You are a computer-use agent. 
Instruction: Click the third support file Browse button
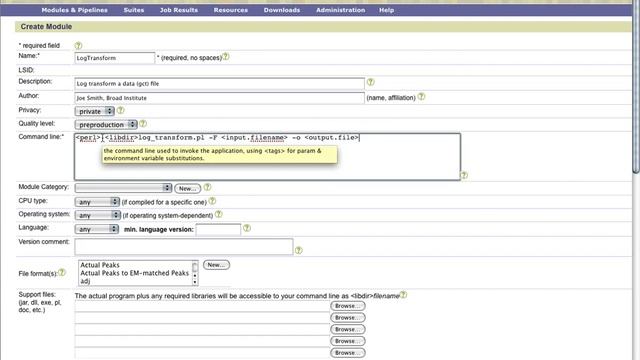348,329
